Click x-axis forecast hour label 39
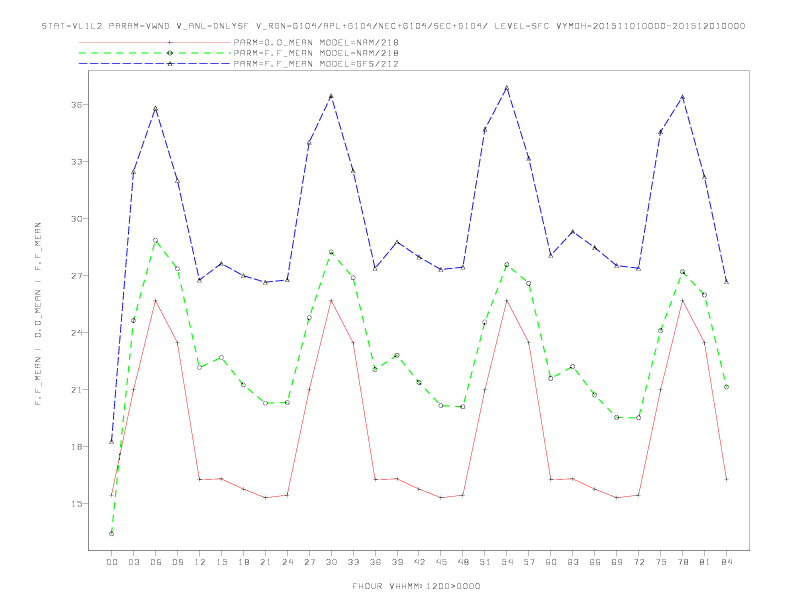Image resolution: width=792 pixels, height=612 pixels. coord(397,562)
